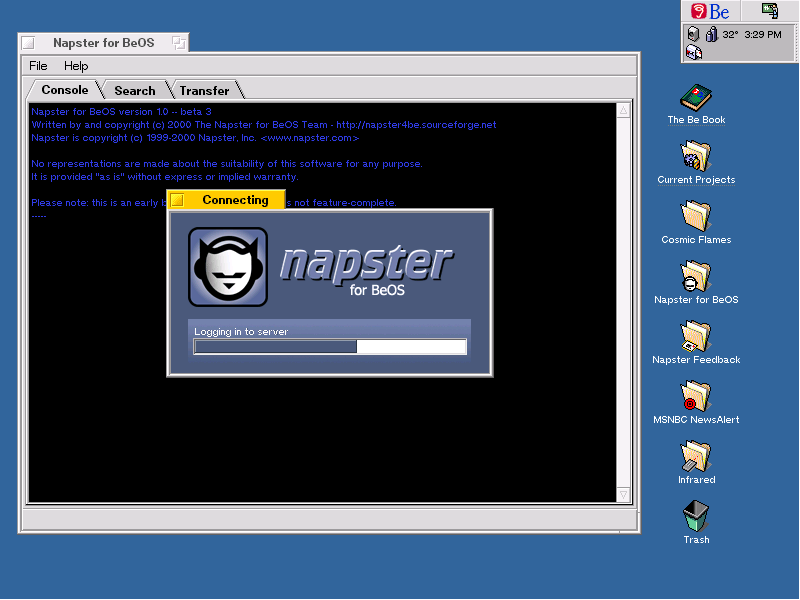Click the "Logging in to server" status text
This screenshot has width=800, height=600.
click(241, 332)
